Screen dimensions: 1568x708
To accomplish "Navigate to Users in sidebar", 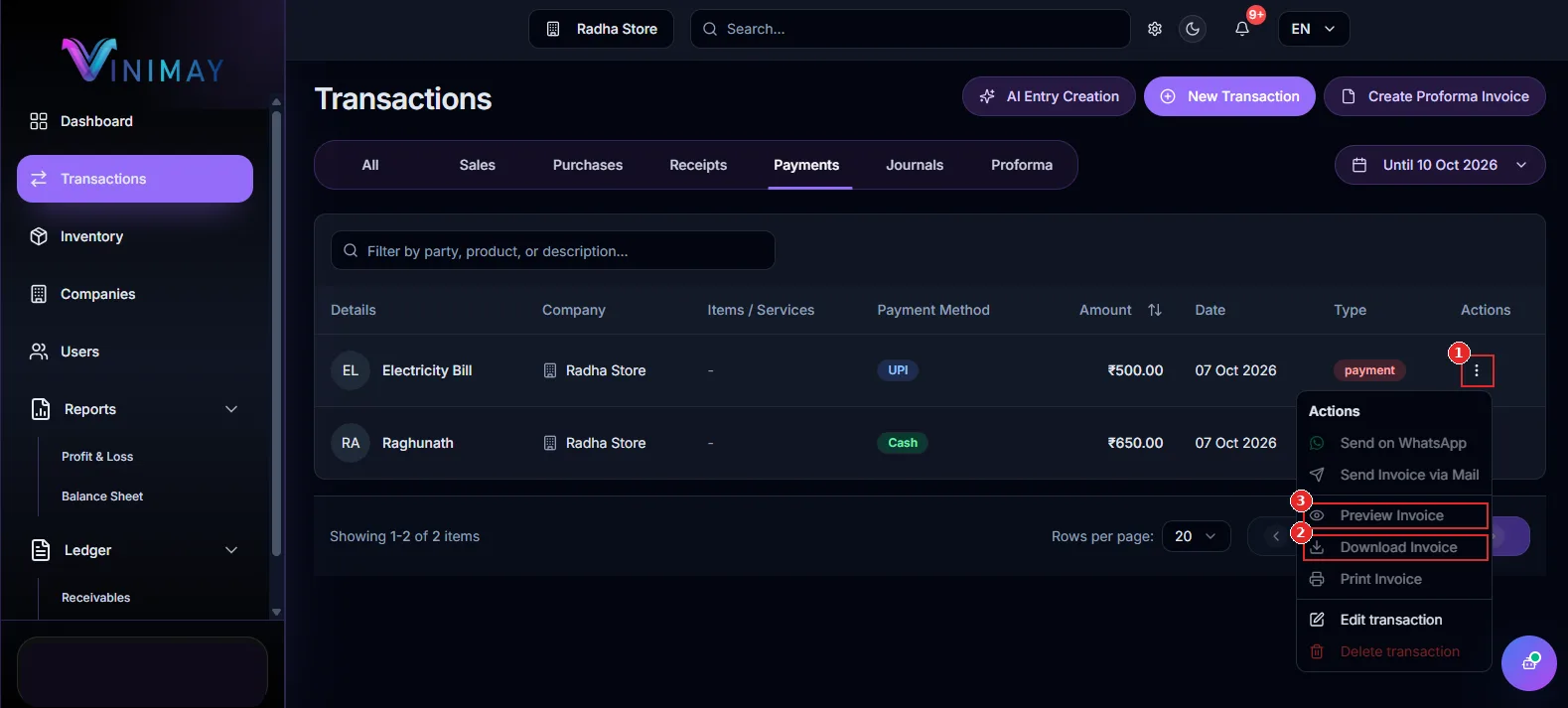I will point(135,352).
